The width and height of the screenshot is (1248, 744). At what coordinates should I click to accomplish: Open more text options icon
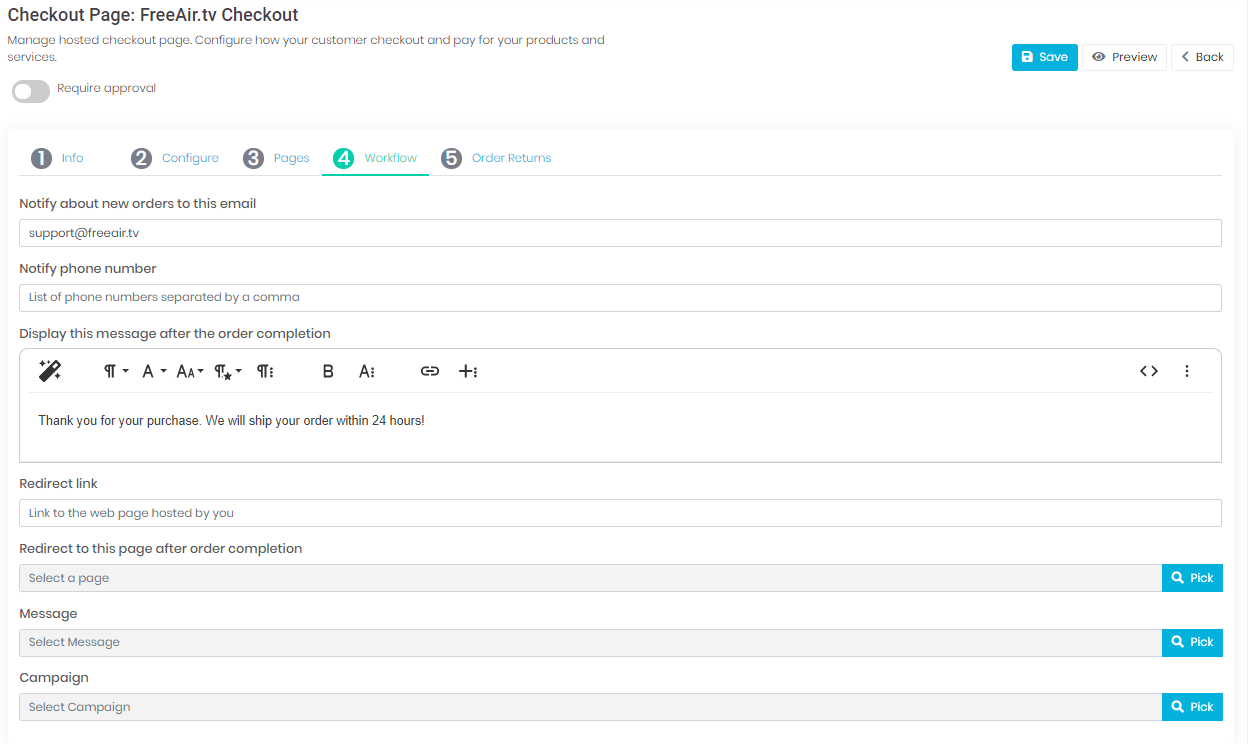(366, 371)
